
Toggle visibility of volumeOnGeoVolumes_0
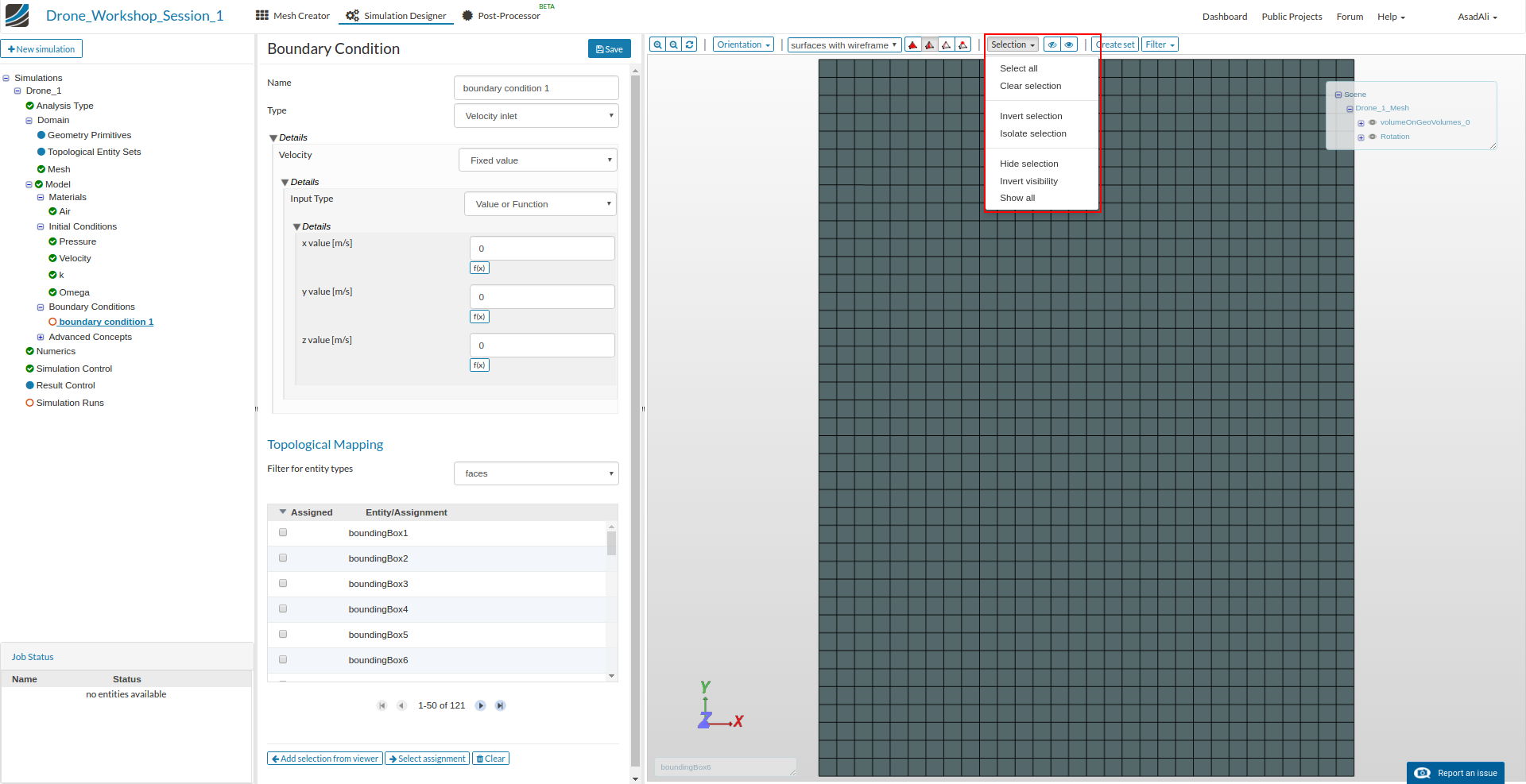pos(1372,122)
